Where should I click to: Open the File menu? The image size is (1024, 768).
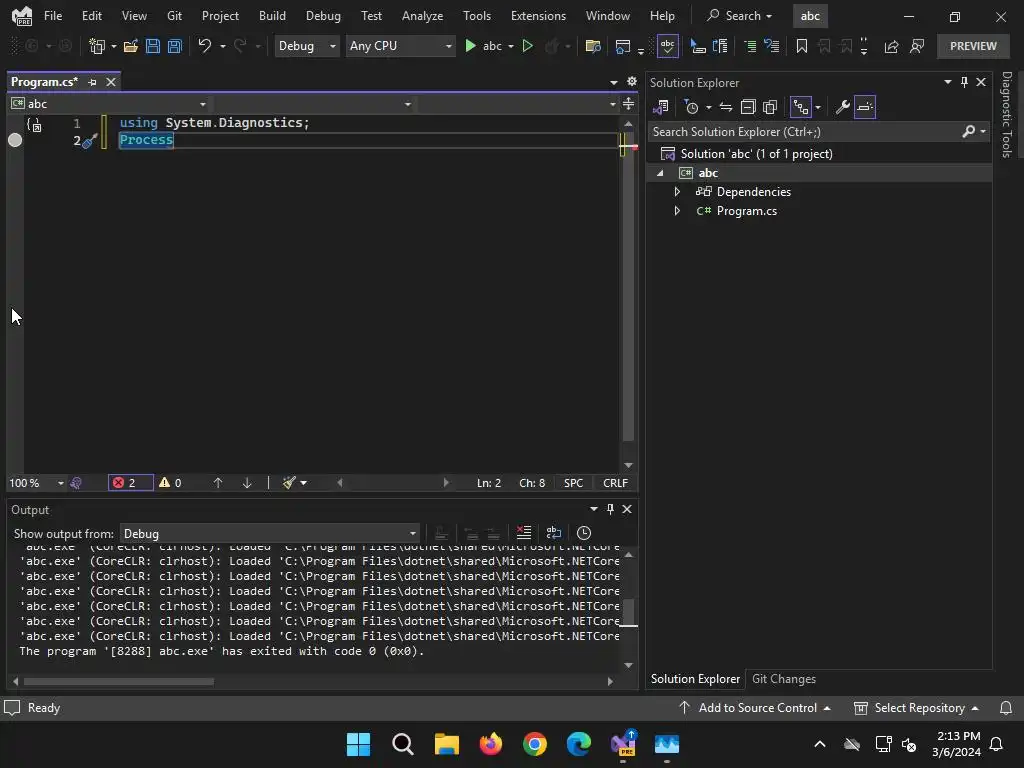(53, 16)
